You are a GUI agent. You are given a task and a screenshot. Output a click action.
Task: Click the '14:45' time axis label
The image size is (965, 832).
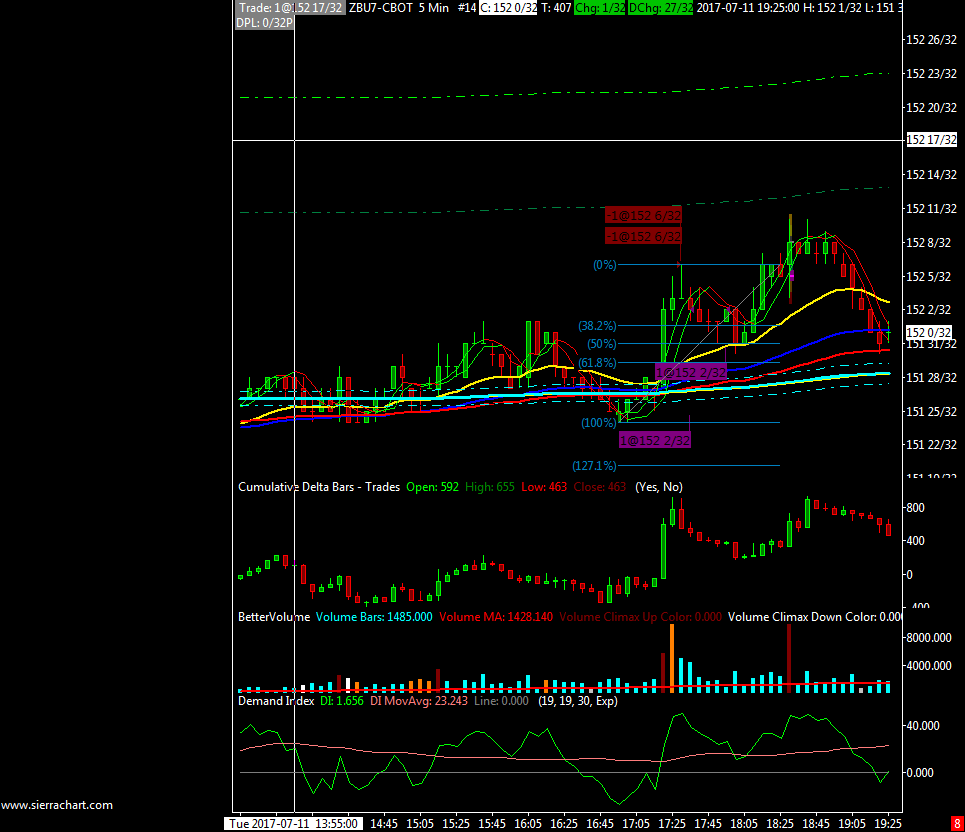[383, 823]
